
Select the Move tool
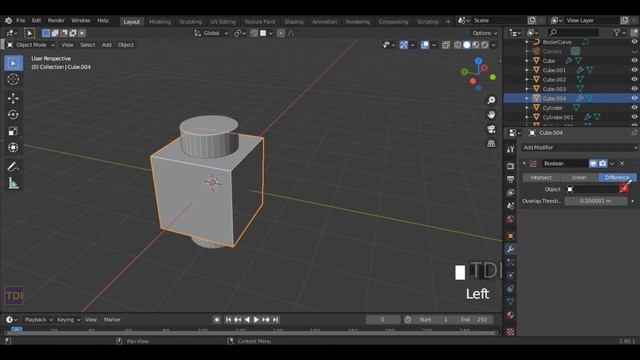coord(13,98)
